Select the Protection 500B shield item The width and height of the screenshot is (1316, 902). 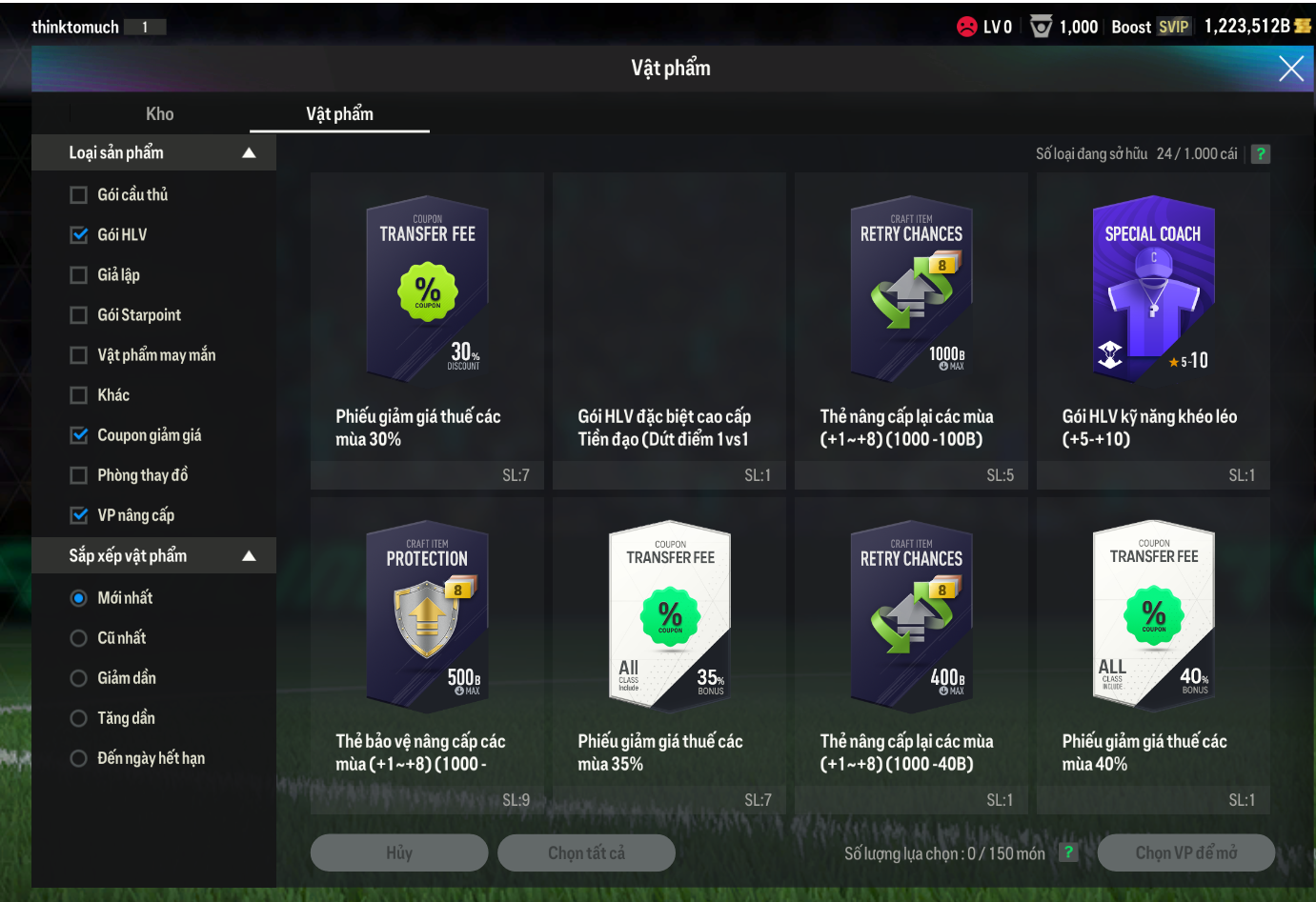pyautogui.click(x=427, y=655)
